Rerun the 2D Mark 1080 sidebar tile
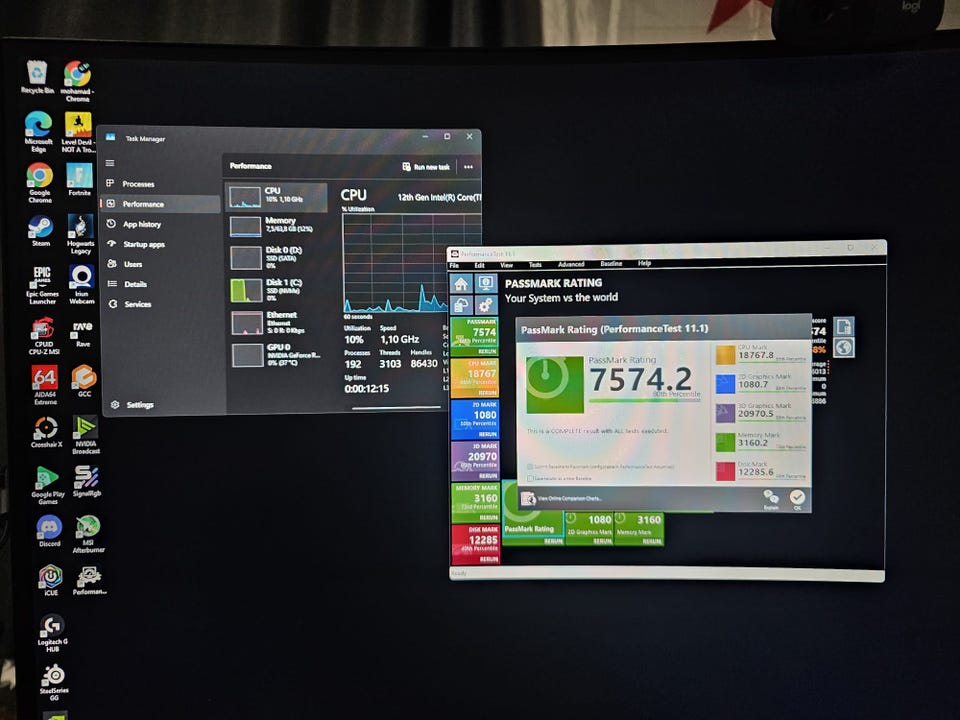 coord(487,434)
